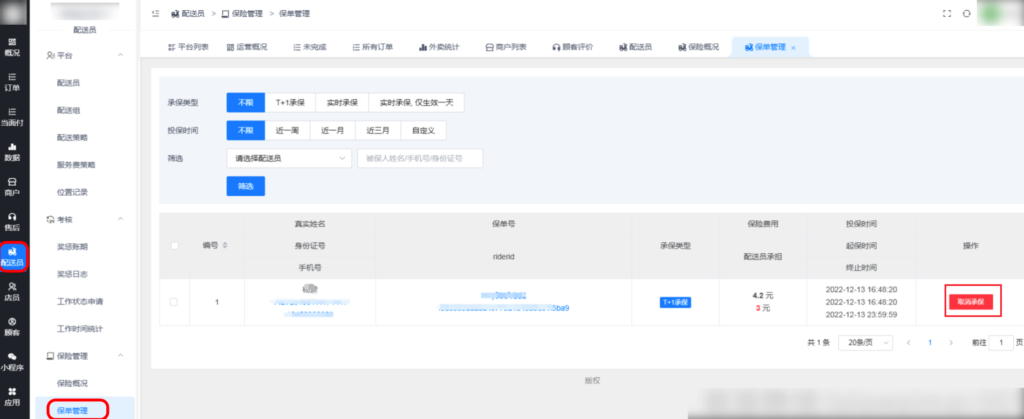Open 概况 in the dark sidebar
1024x419 pixels.
[x=12, y=48]
